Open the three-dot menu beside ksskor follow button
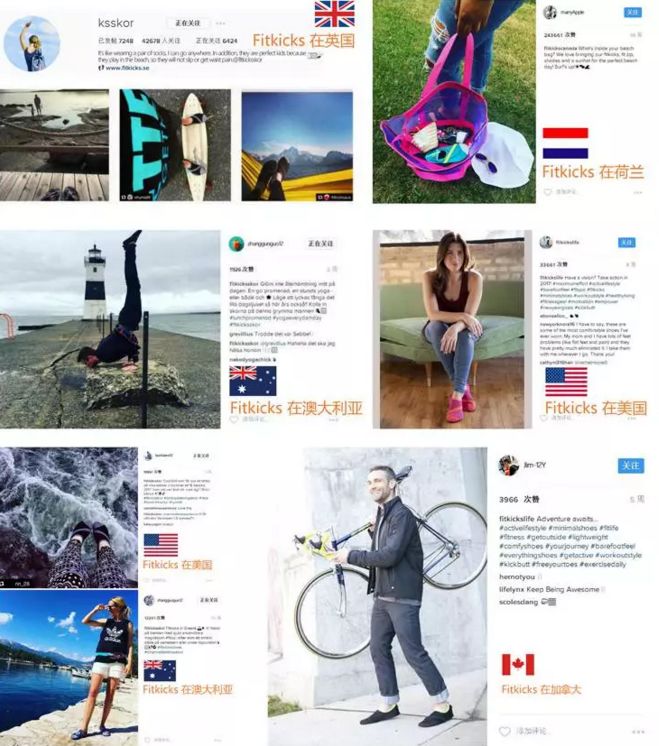 tap(220, 23)
